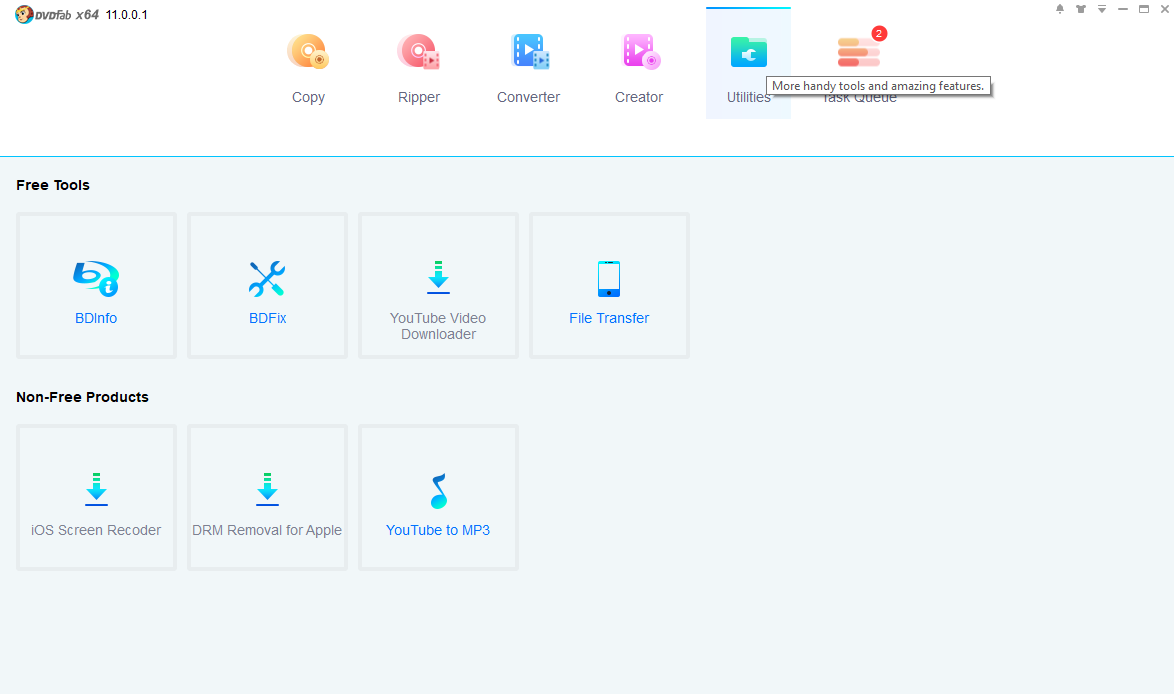Screen dimensions: 1174x694
Task: Open iOS Screen Recoder tile
Action: point(97,497)
